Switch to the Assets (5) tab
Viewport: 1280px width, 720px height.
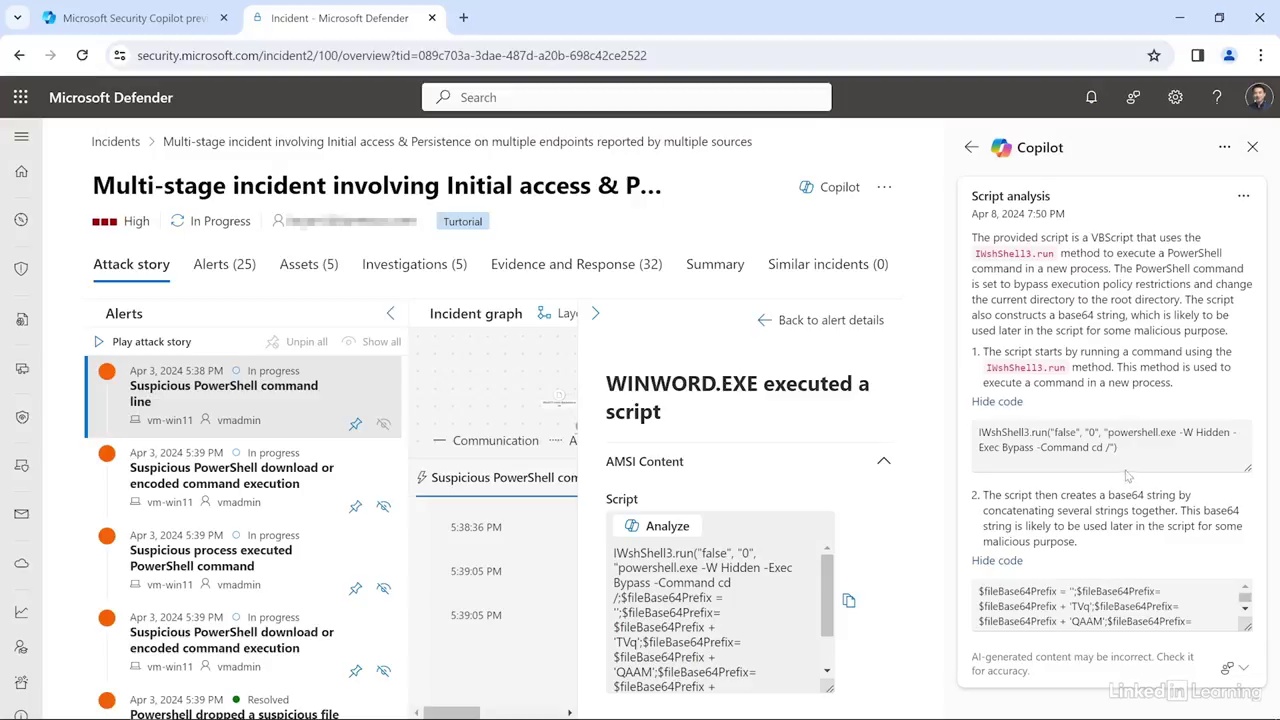[x=309, y=264]
